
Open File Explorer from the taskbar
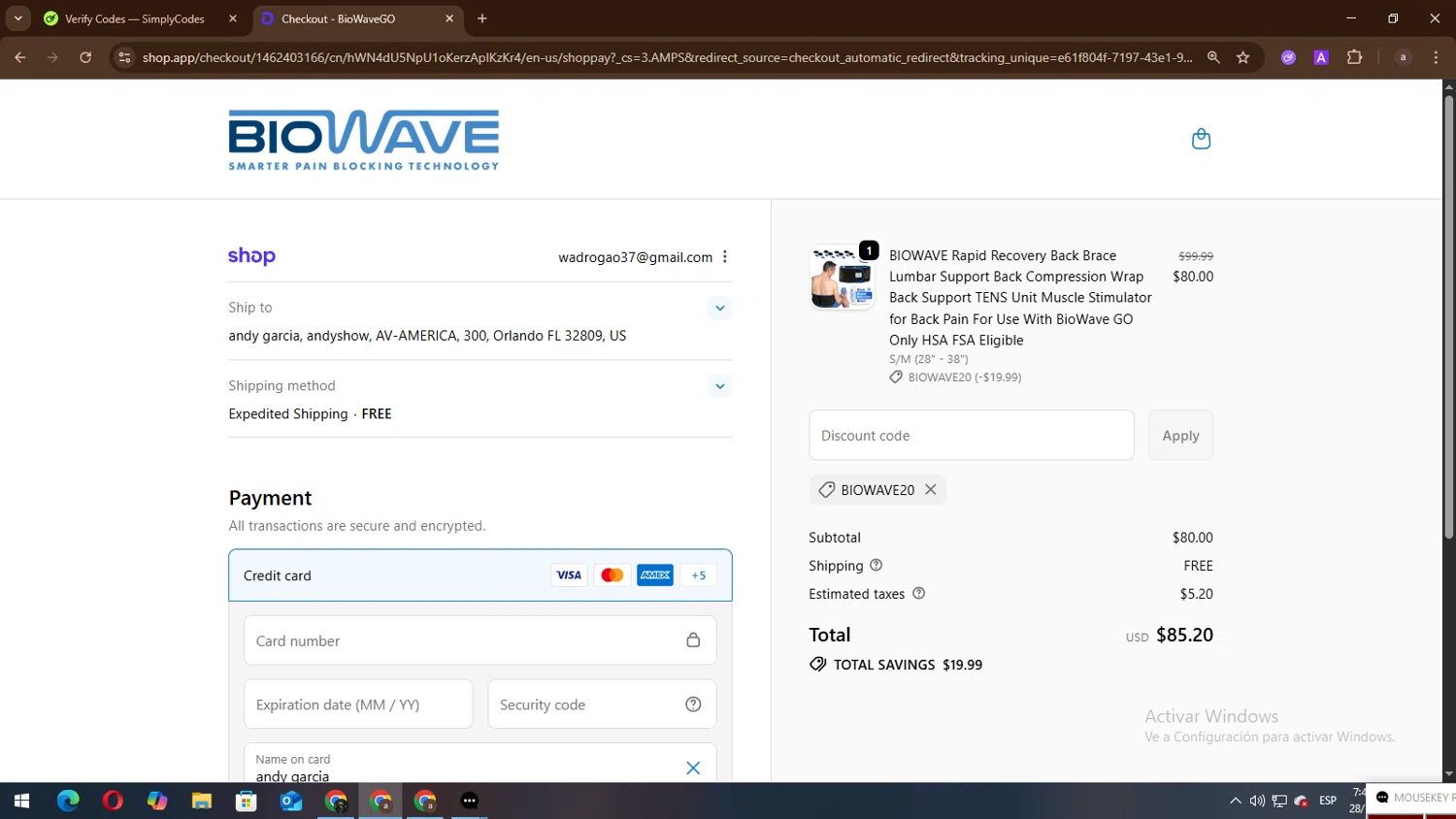point(202,801)
